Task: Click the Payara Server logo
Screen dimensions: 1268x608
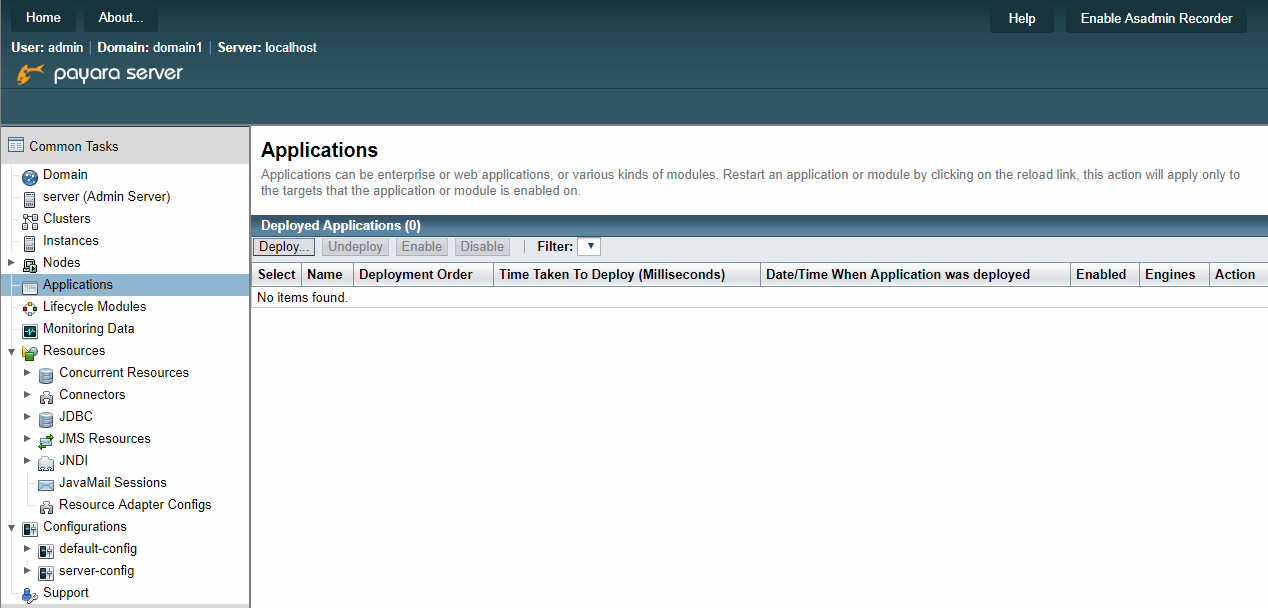Action: (98, 71)
